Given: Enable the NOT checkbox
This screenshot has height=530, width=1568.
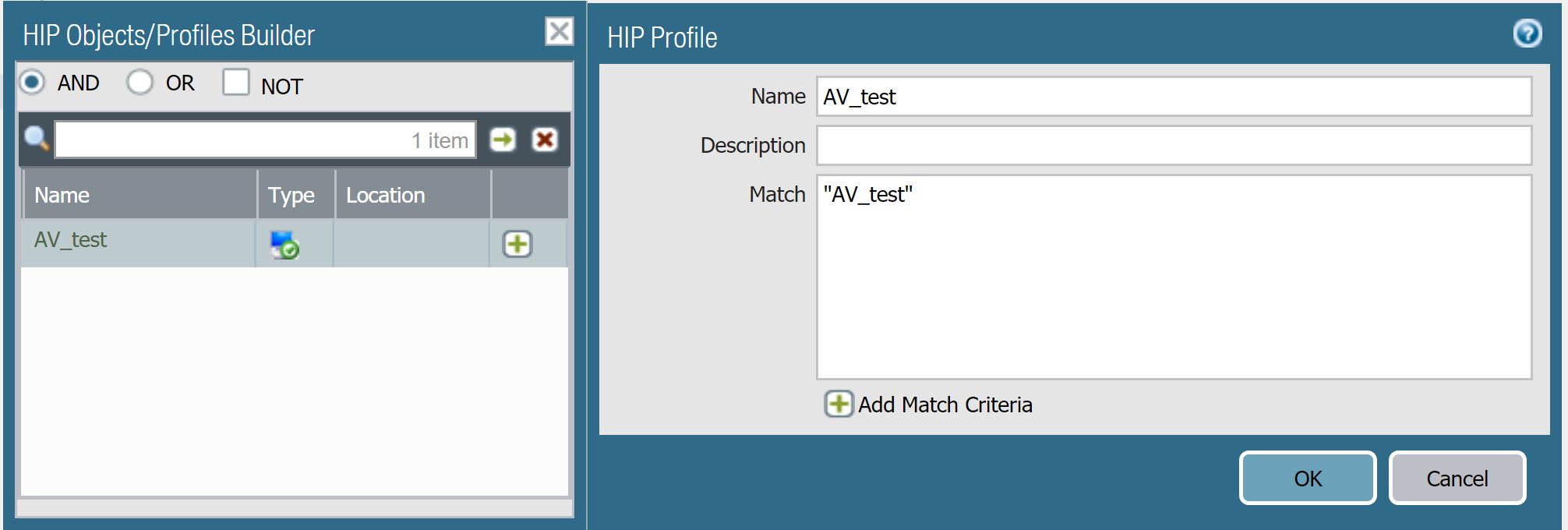Looking at the screenshot, I should [236, 83].
